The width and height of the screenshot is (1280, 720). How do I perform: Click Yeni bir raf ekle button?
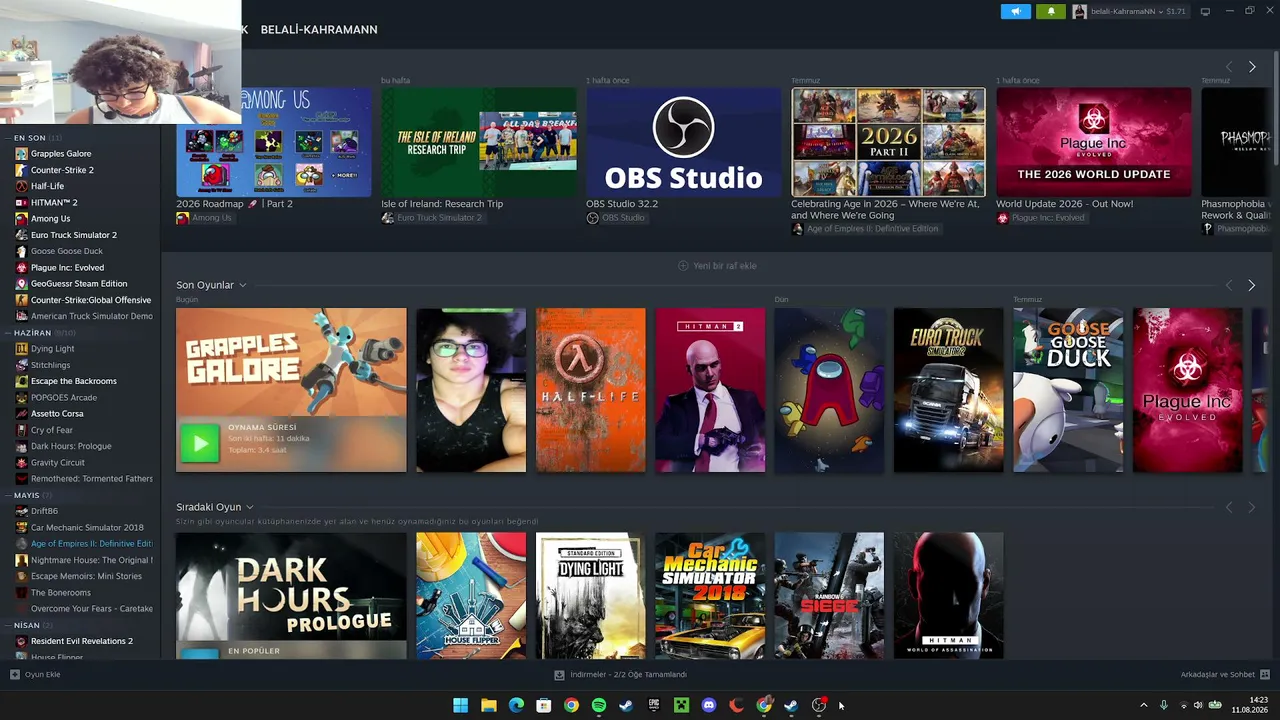pos(717,266)
